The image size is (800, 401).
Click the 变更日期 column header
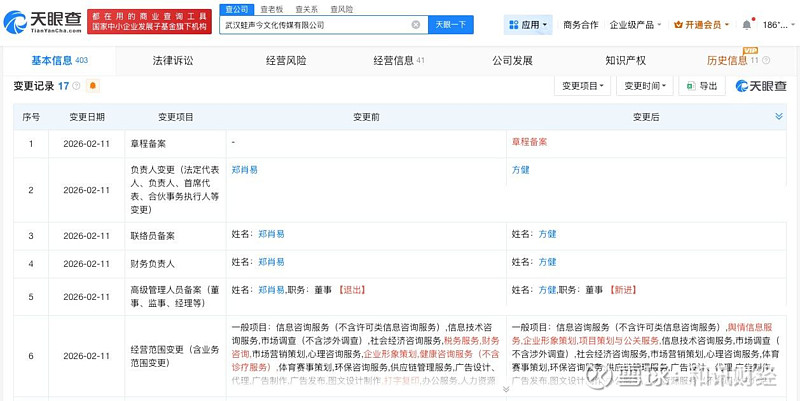click(87, 117)
